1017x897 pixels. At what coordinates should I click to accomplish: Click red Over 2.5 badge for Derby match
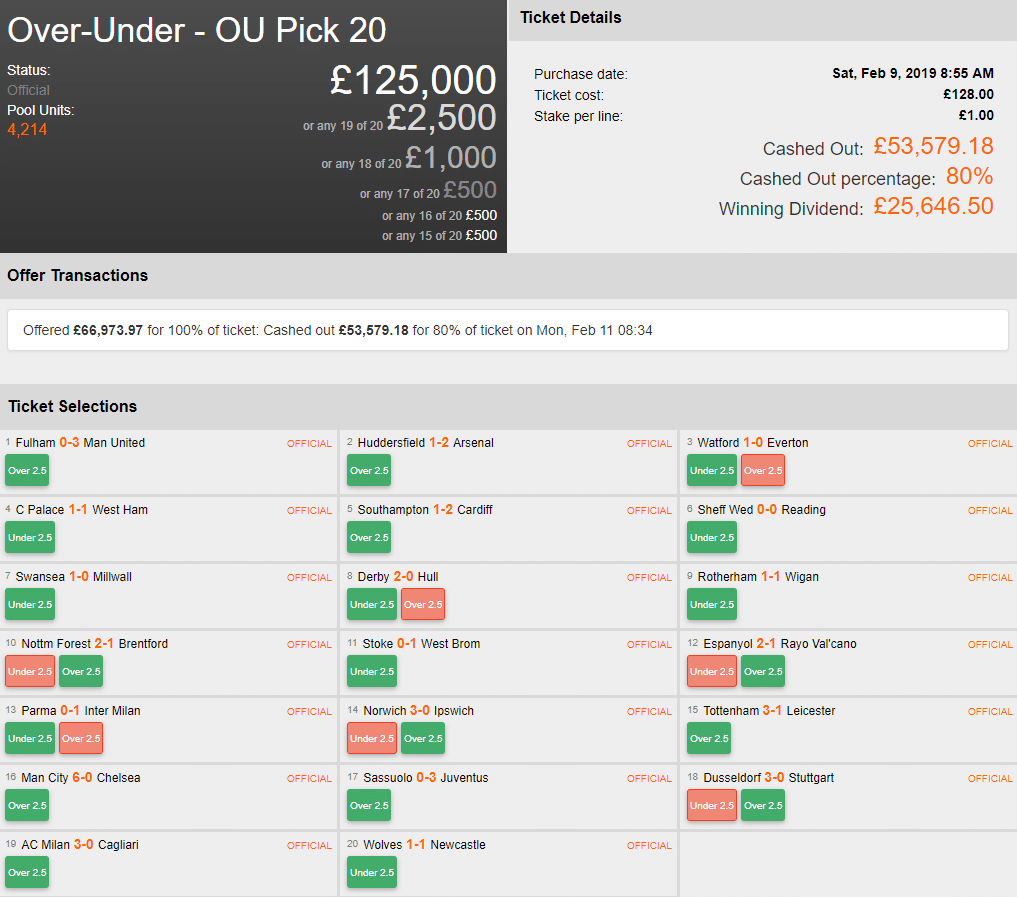coord(422,604)
